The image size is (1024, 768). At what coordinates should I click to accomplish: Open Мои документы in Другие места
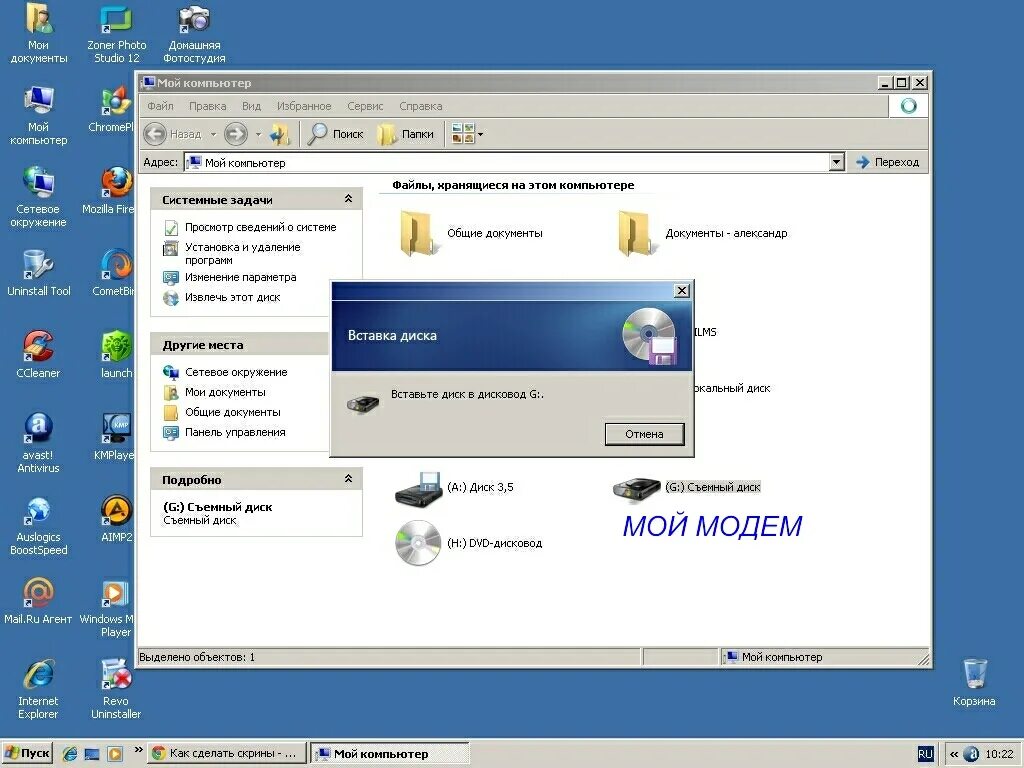point(225,392)
